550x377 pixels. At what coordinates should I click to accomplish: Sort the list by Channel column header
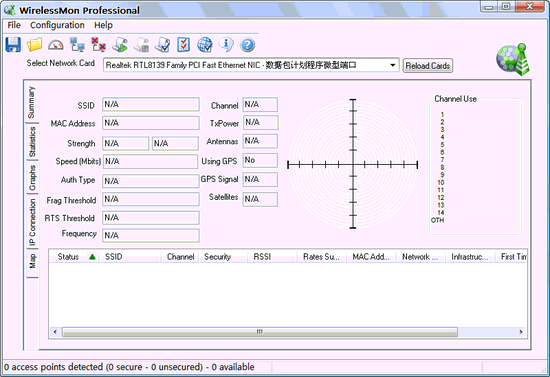[180, 257]
